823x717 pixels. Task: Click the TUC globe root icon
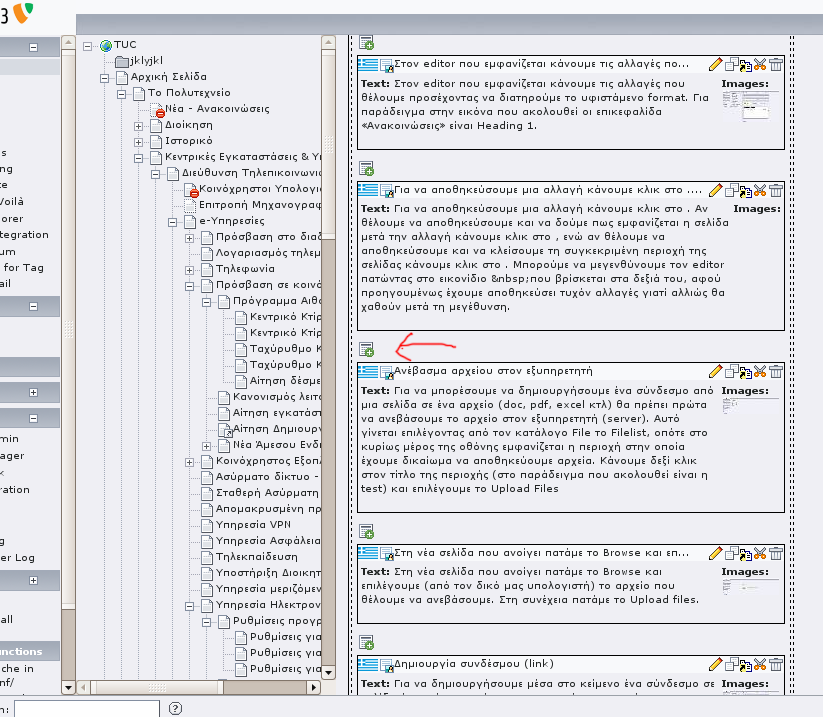(x=106, y=45)
